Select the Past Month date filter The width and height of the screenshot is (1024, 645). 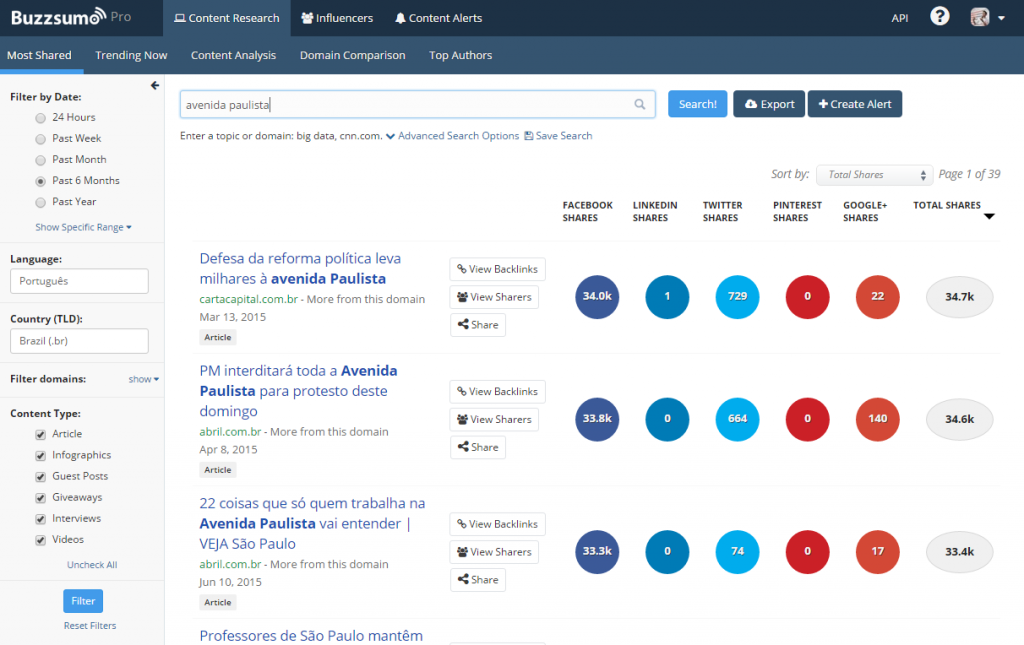pos(40,160)
